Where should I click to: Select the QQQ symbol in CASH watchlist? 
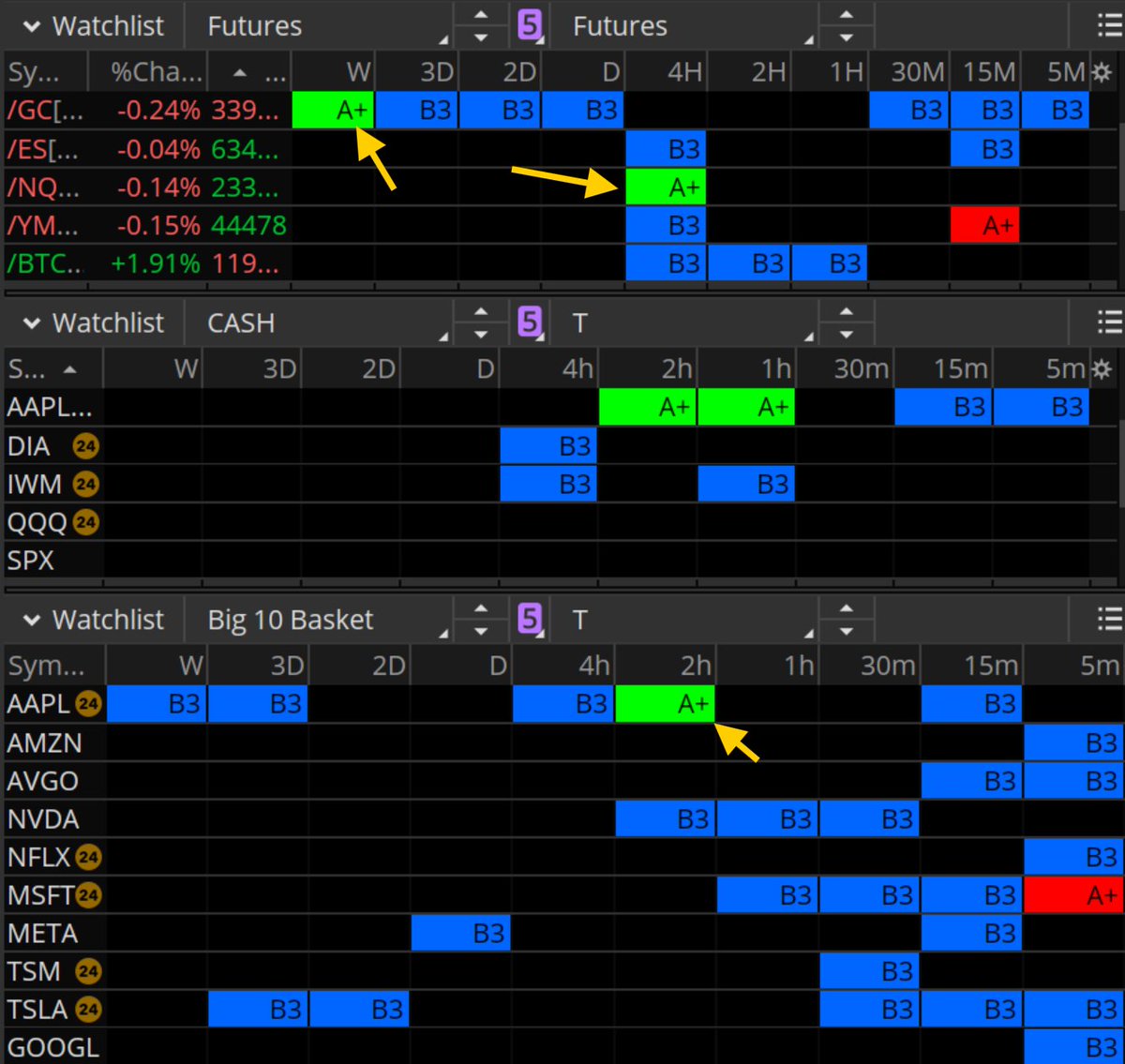click(36, 522)
